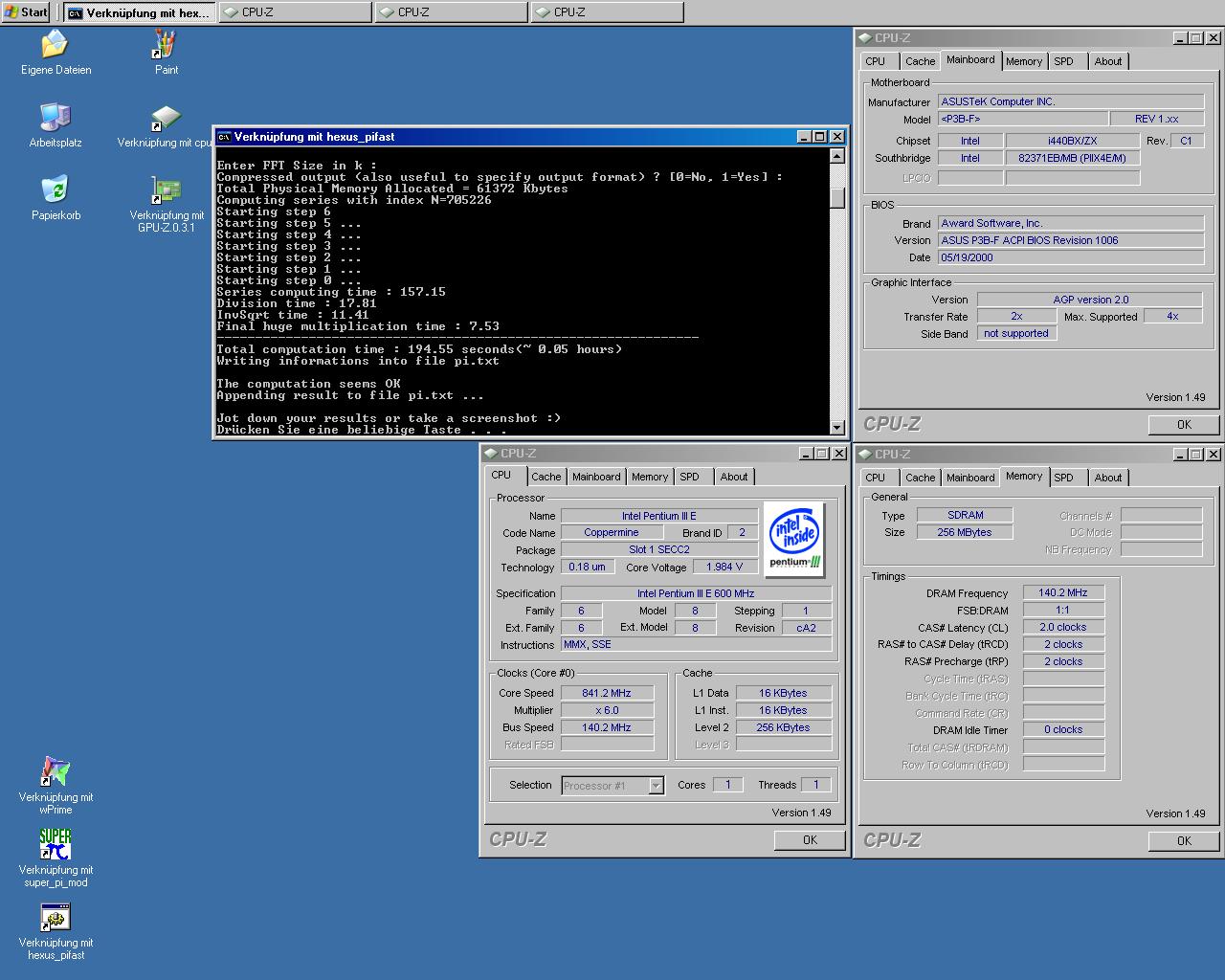Viewport: 1225px width, 980px height.
Task: Click the Core Voltage 1.984 V field
Action: (x=724, y=567)
